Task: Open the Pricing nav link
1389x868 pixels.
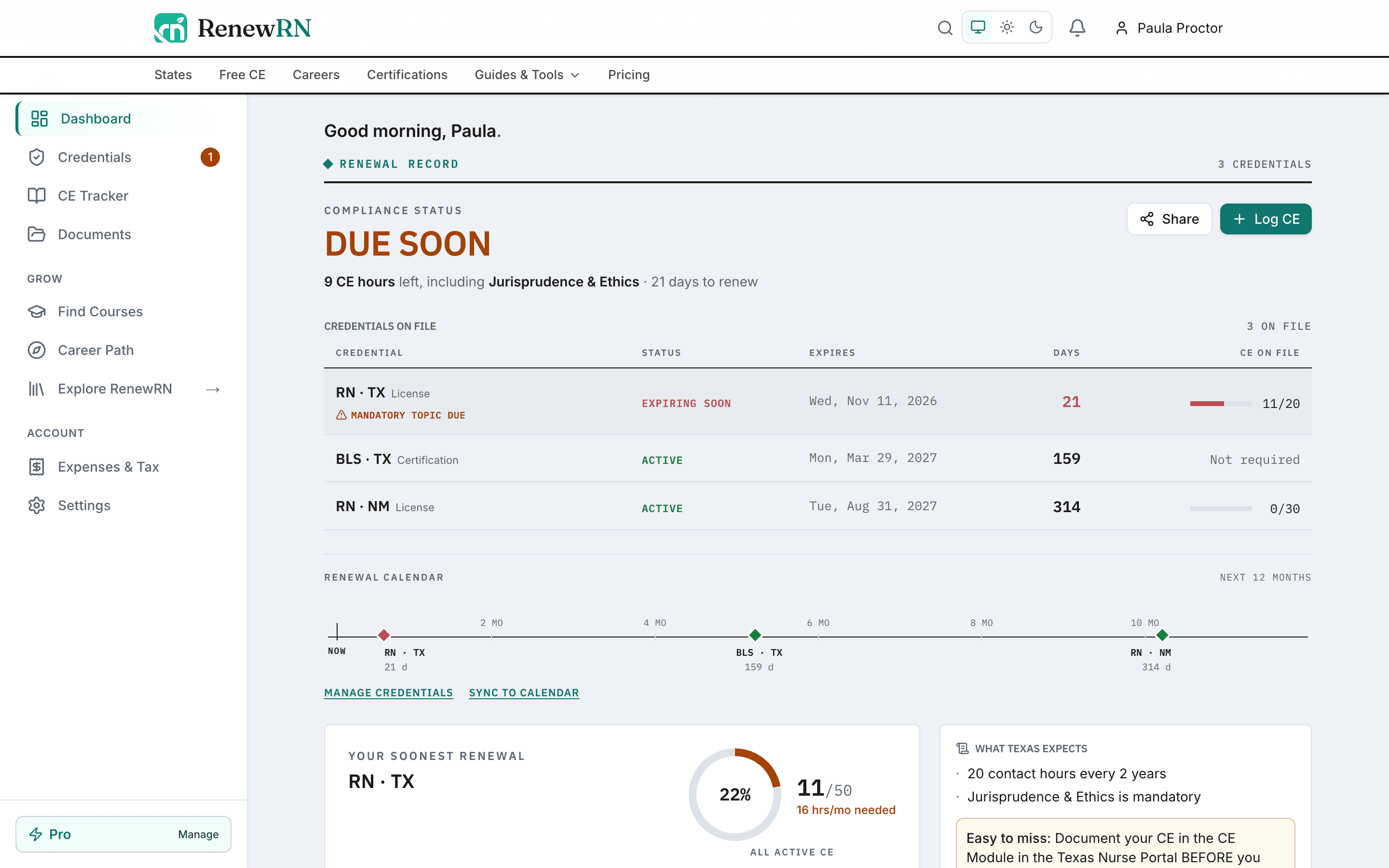Action: click(x=628, y=75)
